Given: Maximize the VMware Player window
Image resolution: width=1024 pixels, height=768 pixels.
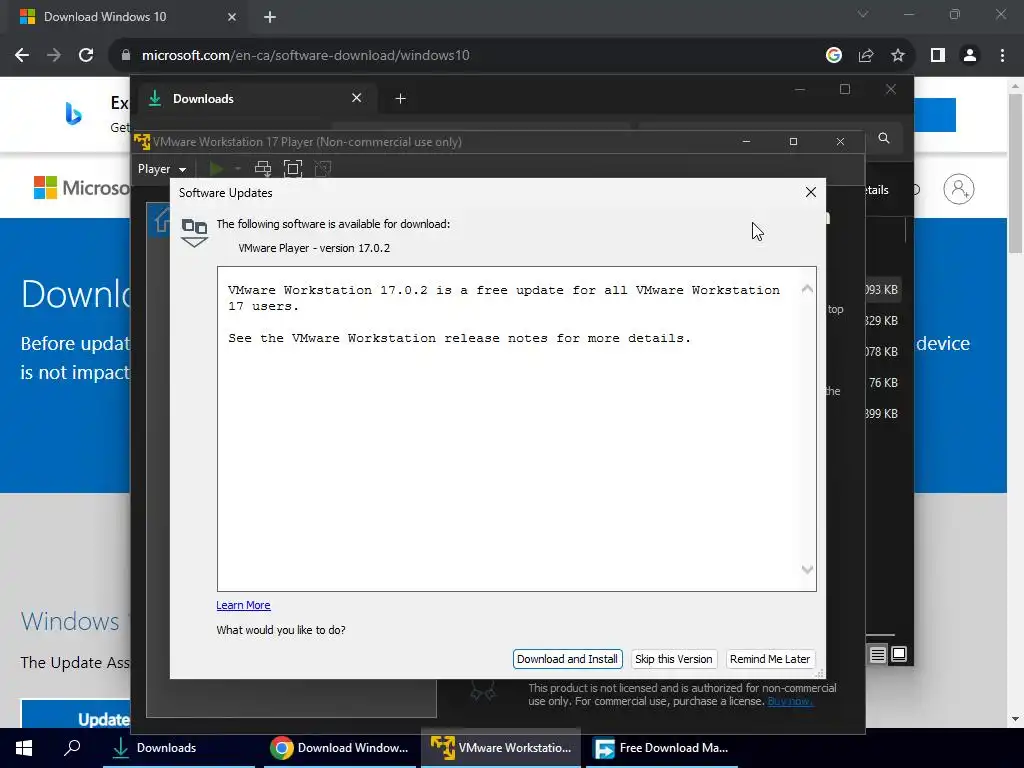Looking at the screenshot, I should (793, 142).
